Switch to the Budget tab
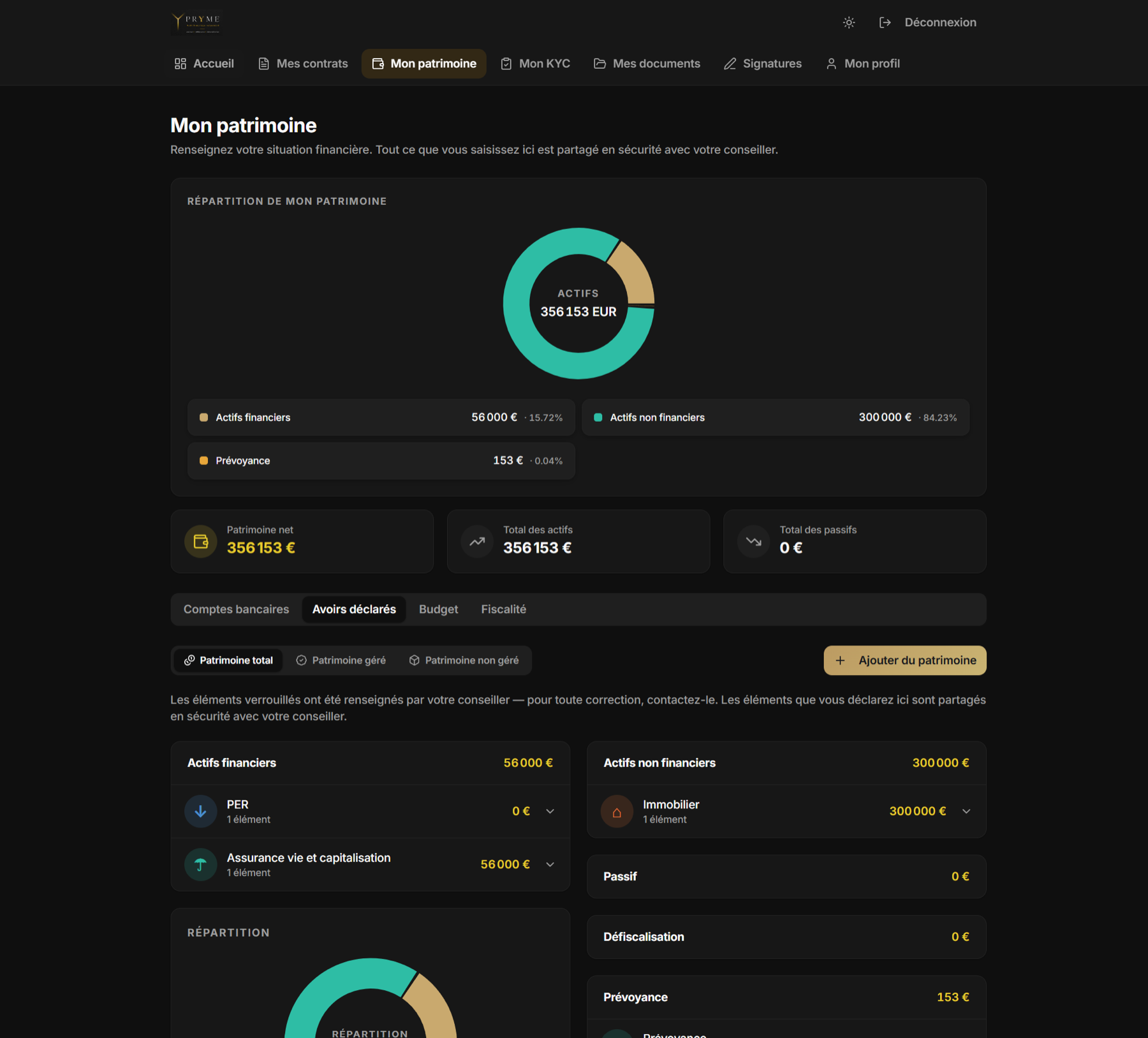Image resolution: width=1148 pixels, height=1038 pixels. point(438,609)
